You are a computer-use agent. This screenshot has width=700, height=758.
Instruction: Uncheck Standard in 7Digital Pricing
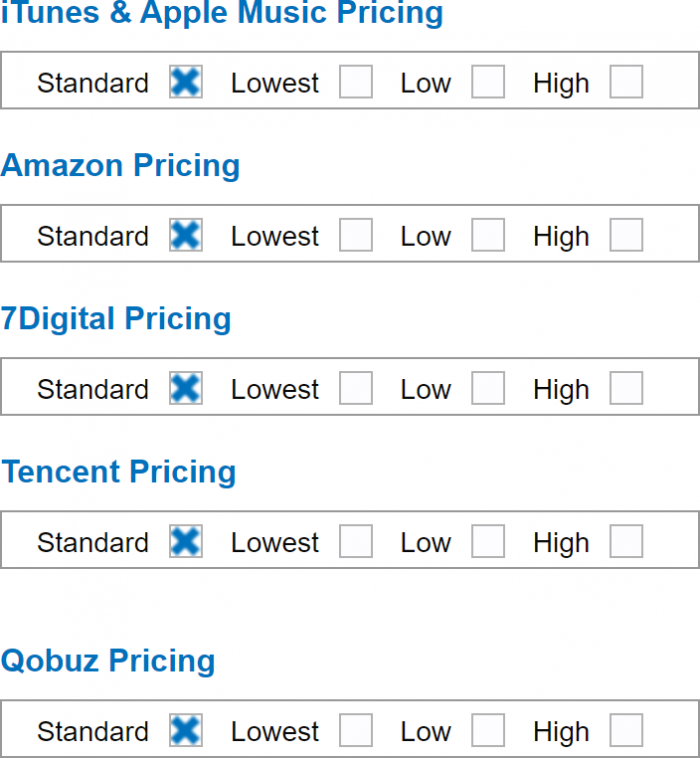click(x=185, y=388)
